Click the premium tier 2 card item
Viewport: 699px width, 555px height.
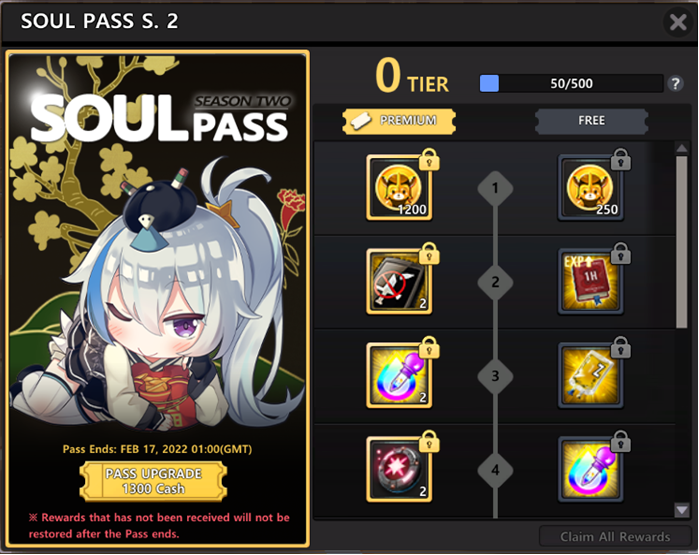point(399,282)
